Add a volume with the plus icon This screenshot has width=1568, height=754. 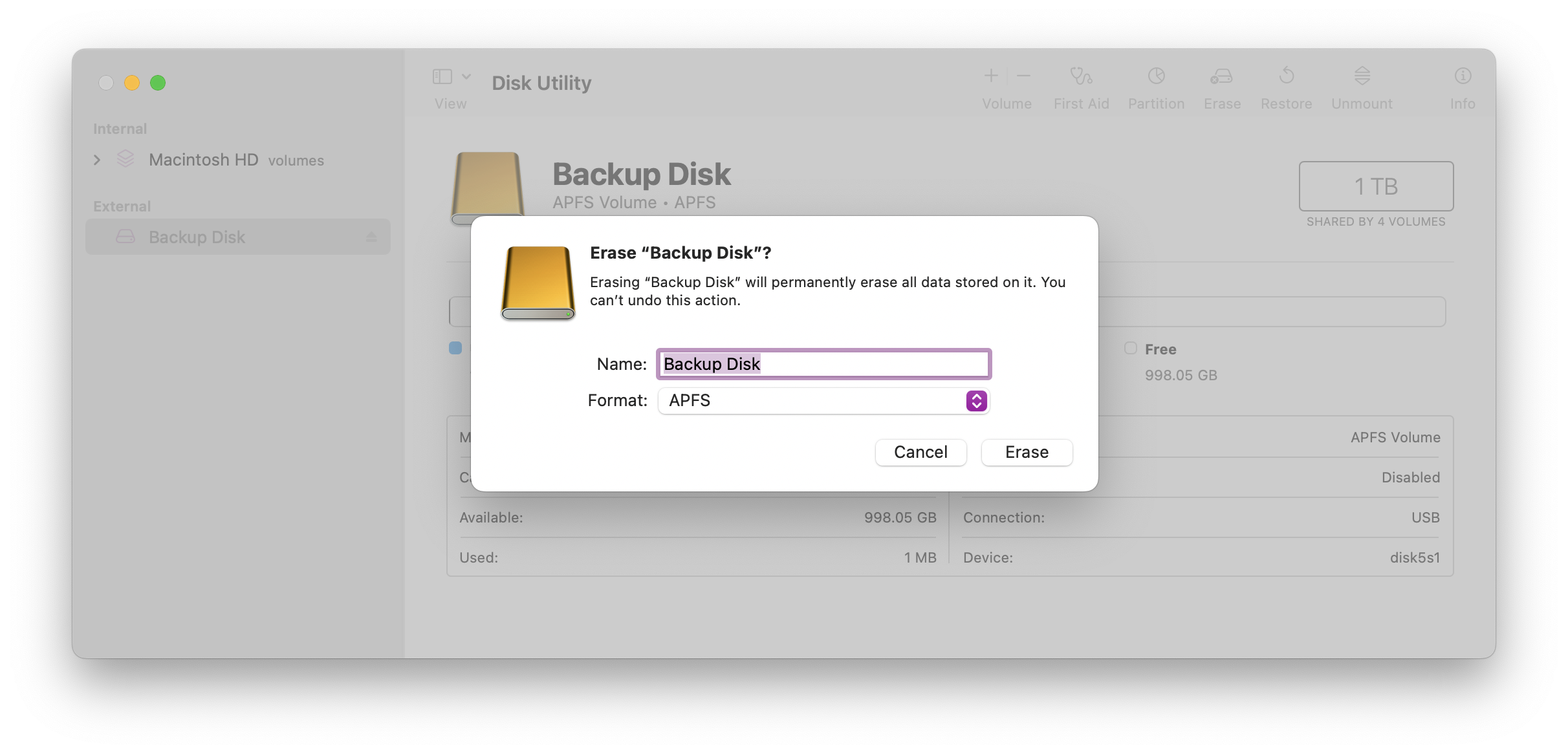[990, 76]
